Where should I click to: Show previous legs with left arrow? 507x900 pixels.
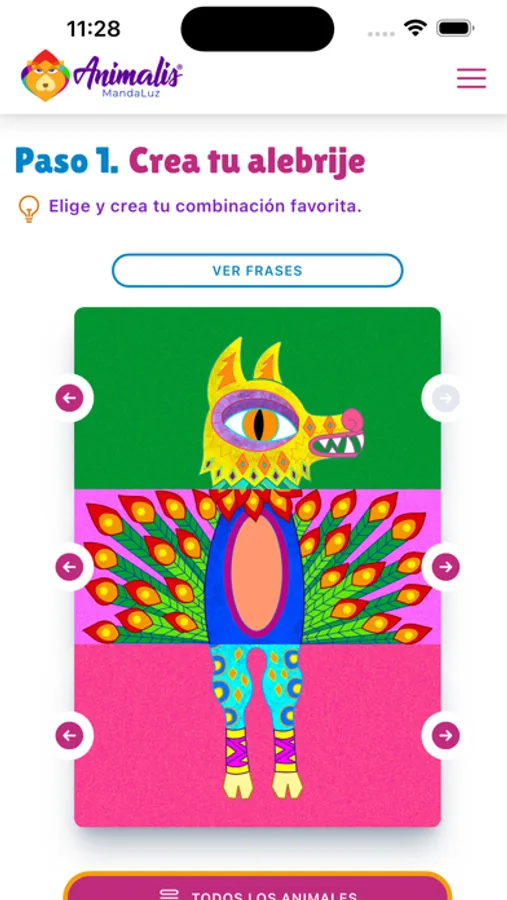[x=69, y=735]
